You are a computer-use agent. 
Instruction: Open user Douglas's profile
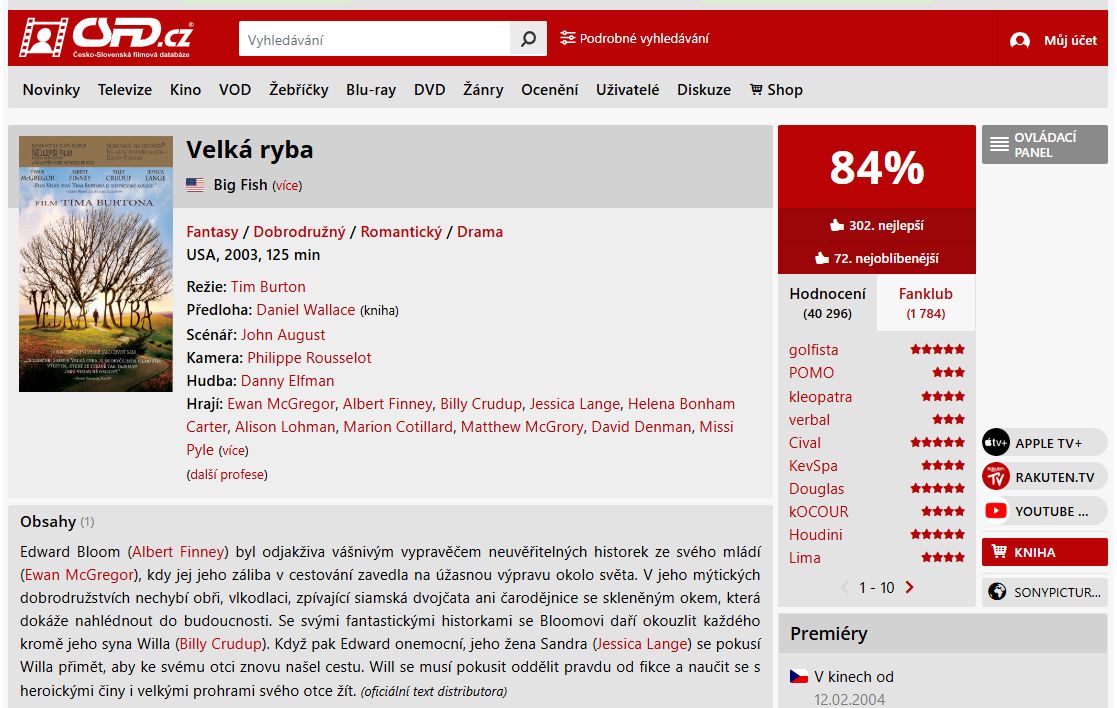point(816,489)
